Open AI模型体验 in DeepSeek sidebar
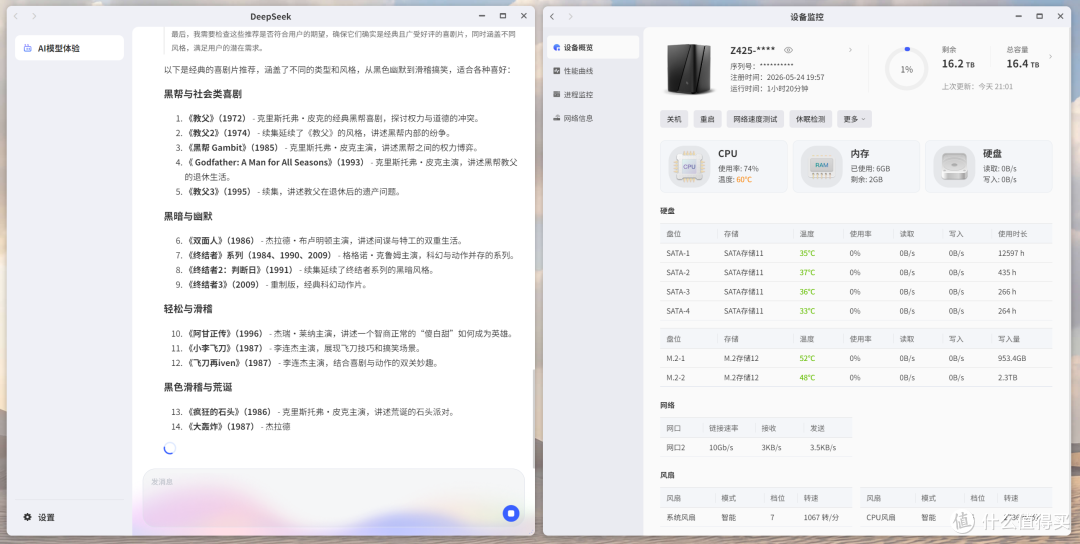 (x=69, y=48)
